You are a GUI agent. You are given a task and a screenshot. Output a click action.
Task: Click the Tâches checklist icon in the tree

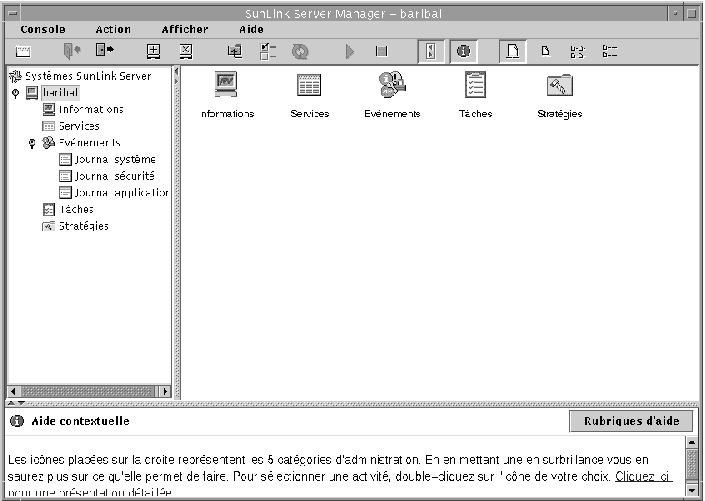pos(49,210)
